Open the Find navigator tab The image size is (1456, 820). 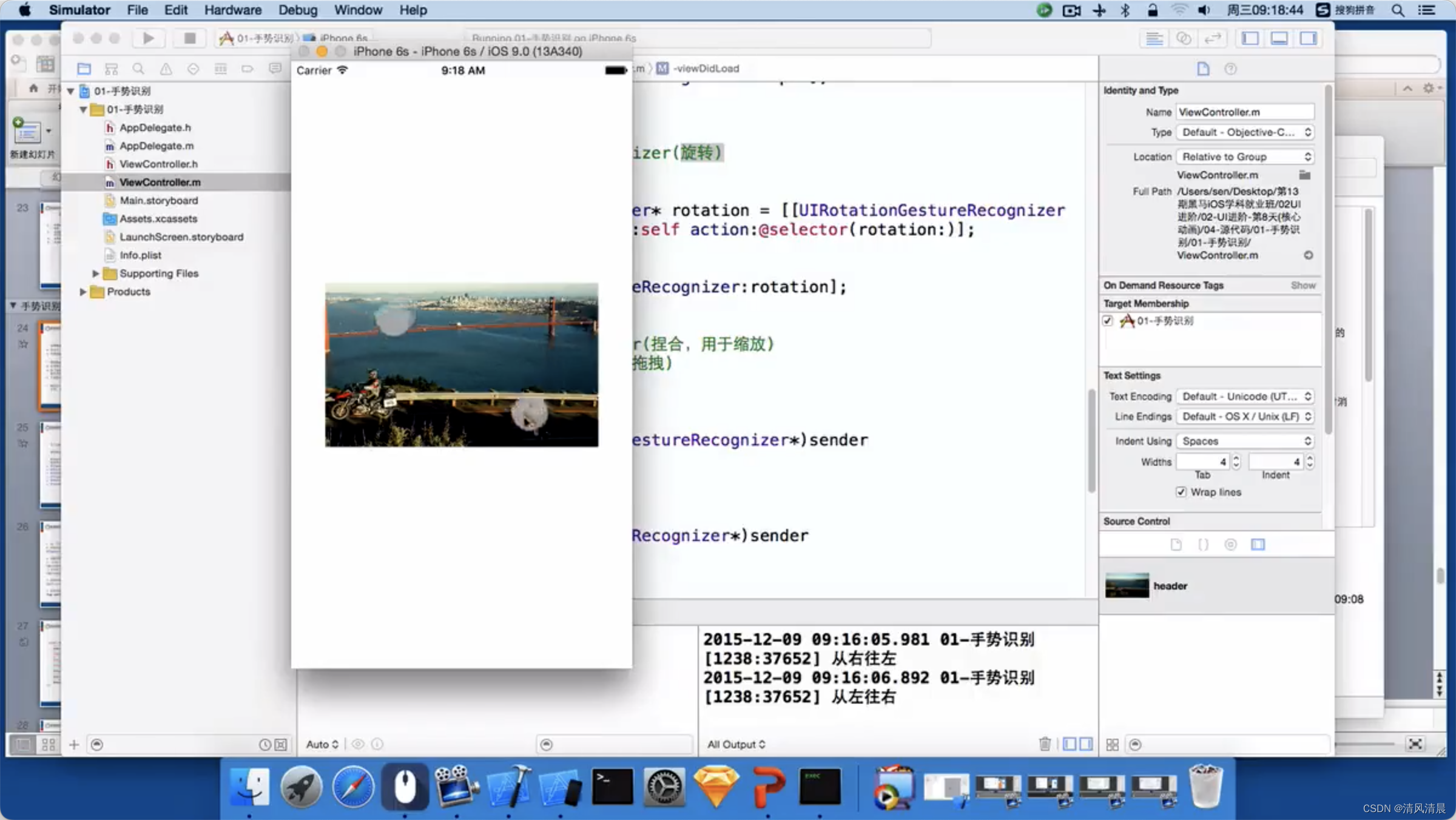tap(138, 69)
